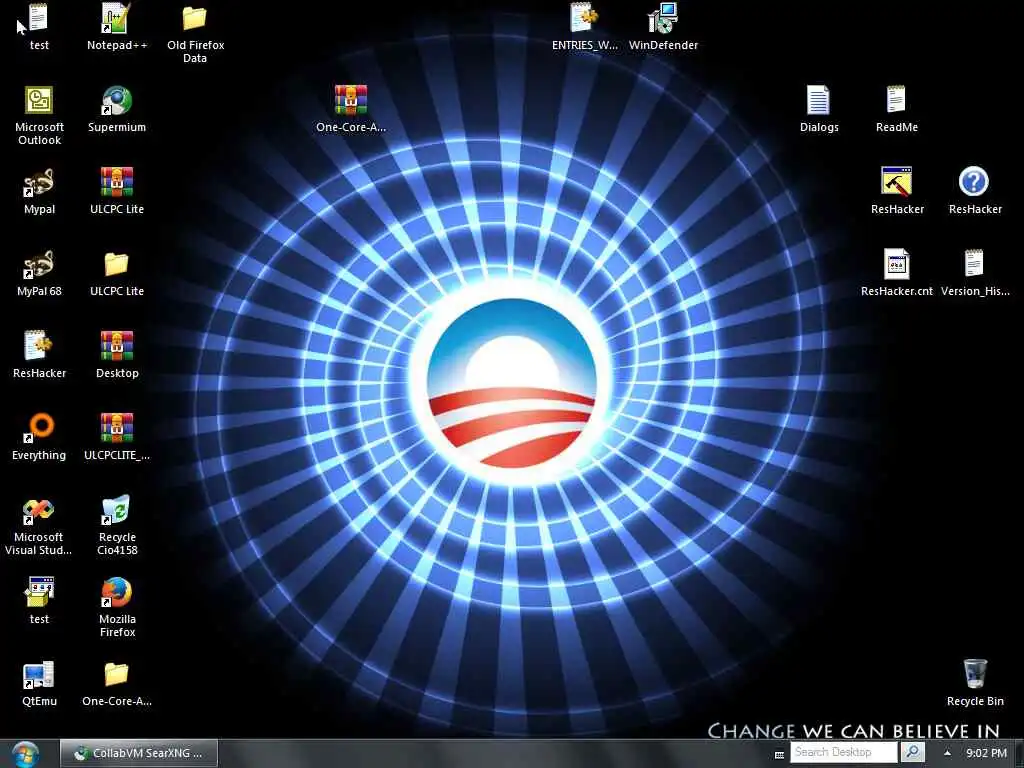
Task: Launch Microsoft Visual Studio shortcut
Action: pos(39,511)
